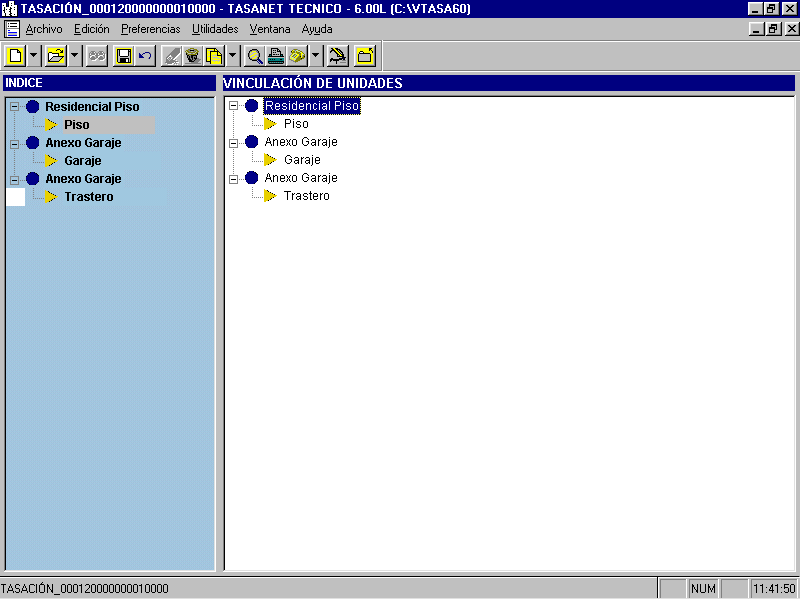The image size is (800, 600).
Task: Click the 11:41:50 clock in status bar
Action: [774, 588]
